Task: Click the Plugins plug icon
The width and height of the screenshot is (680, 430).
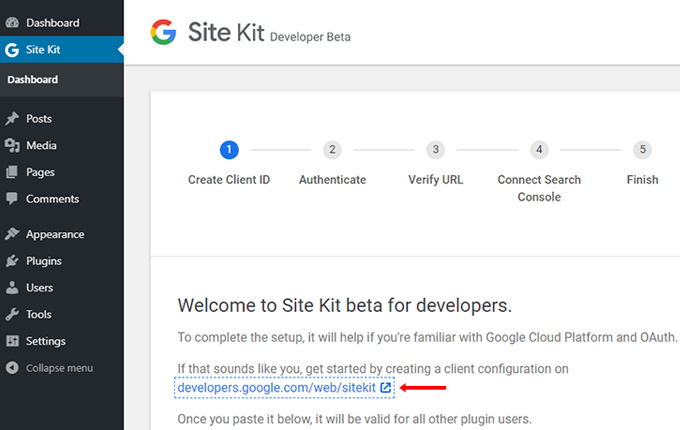Action: [12, 261]
